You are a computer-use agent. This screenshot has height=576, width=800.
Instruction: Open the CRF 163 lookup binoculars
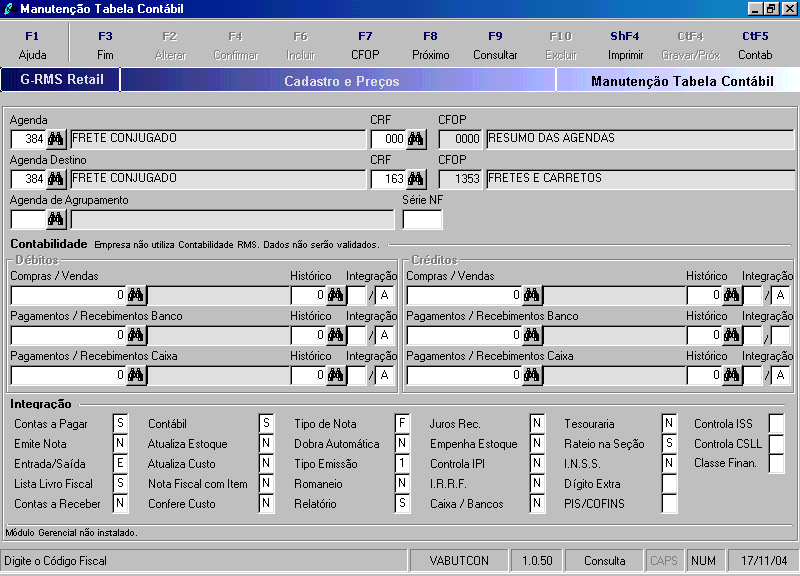click(x=415, y=179)
